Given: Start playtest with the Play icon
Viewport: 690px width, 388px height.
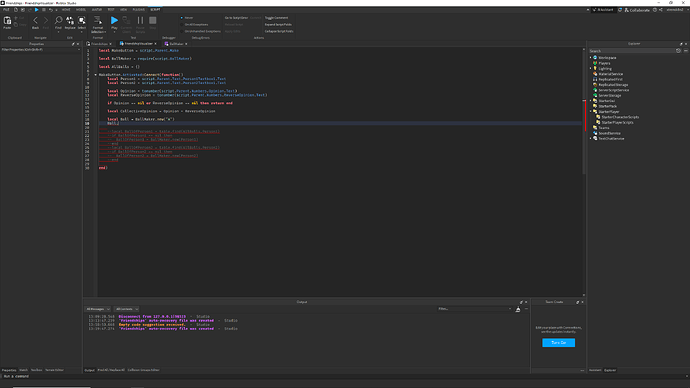Looking at the screenshot, I should [114, 20].
